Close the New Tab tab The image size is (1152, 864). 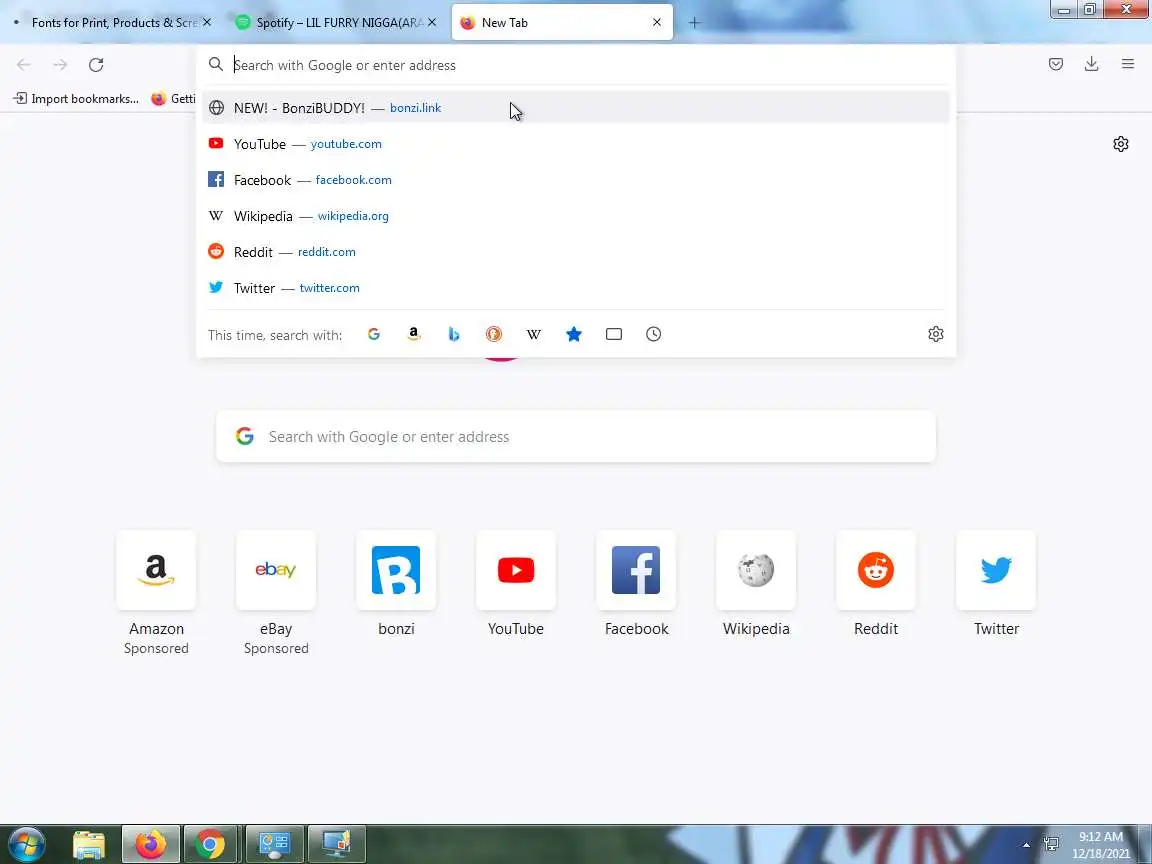tap(657, 23)
